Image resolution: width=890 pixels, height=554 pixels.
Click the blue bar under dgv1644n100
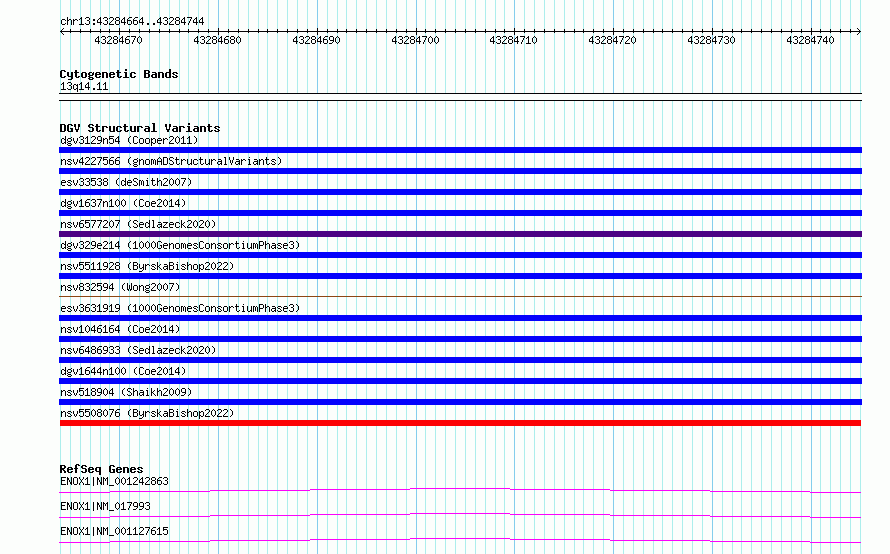point(460,381)
